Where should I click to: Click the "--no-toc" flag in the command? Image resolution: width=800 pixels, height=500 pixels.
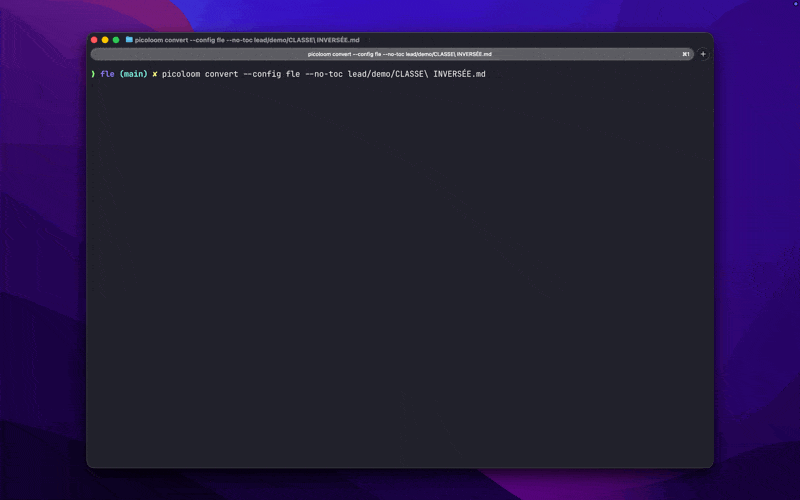(323, 74)
